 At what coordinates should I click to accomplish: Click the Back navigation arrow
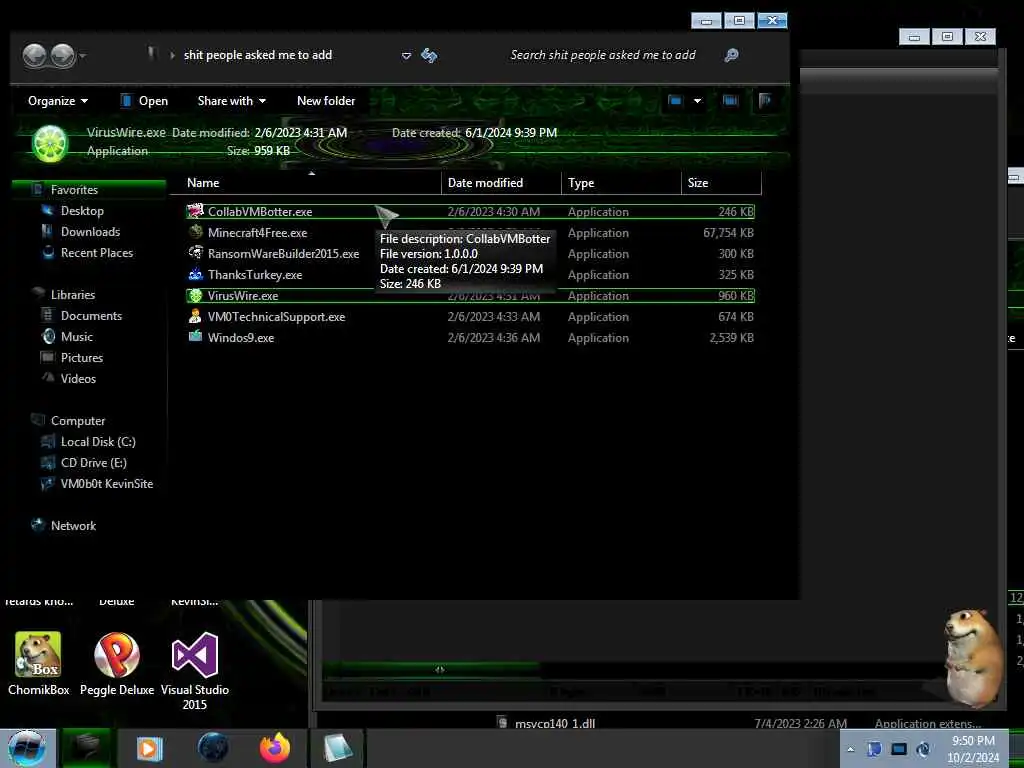coord(35,56)
